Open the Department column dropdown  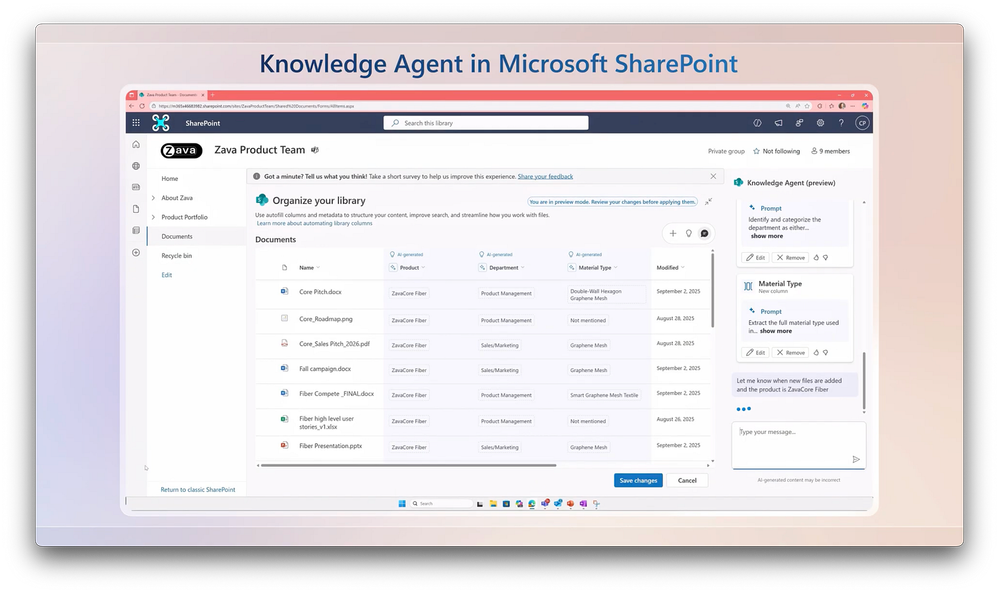pos(522,268)
